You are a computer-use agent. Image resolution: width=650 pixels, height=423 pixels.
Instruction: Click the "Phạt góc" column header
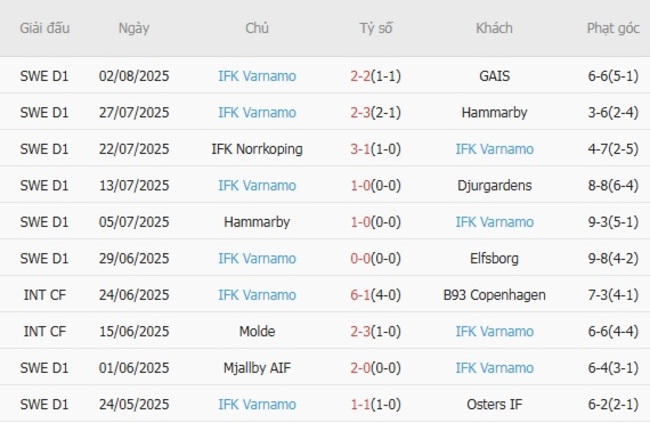pyautogui.click(x=613, y=28)
